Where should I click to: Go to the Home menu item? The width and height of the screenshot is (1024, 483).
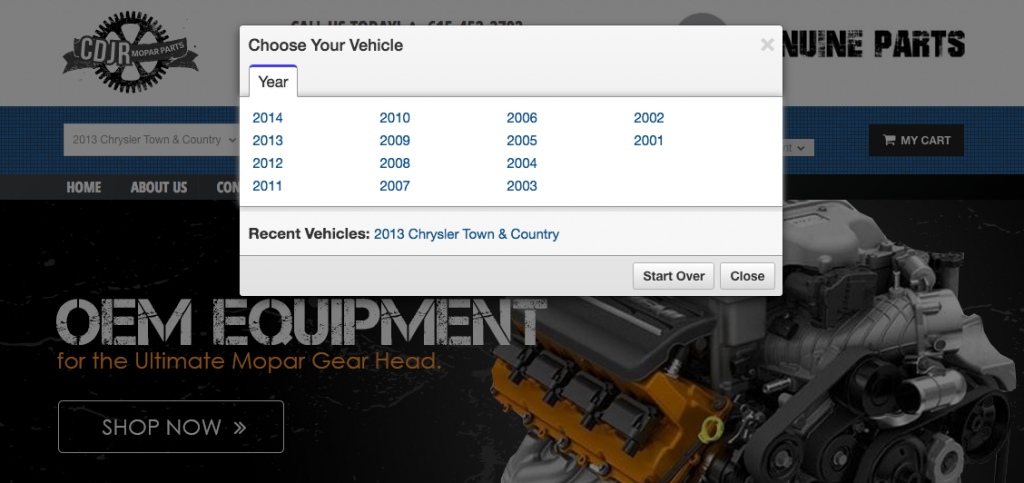click(x=84, y=187)
